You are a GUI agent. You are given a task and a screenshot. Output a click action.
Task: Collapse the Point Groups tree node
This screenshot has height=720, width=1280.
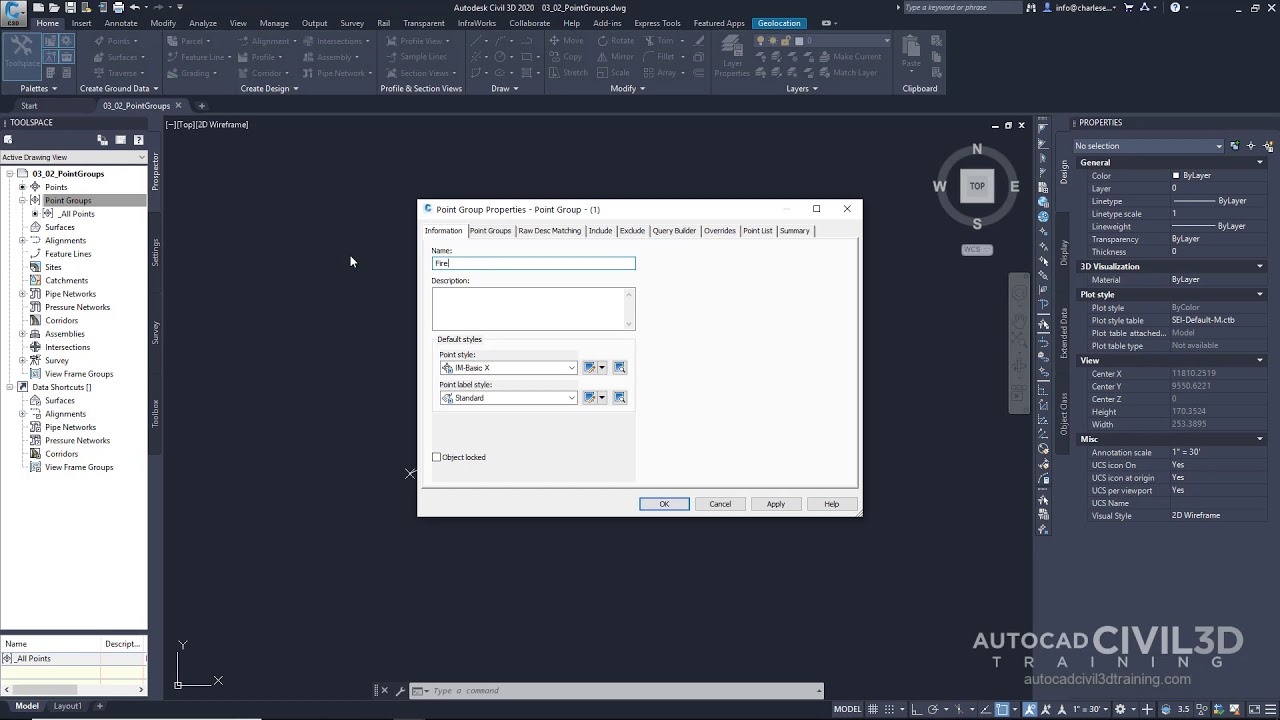click(22, 200)
